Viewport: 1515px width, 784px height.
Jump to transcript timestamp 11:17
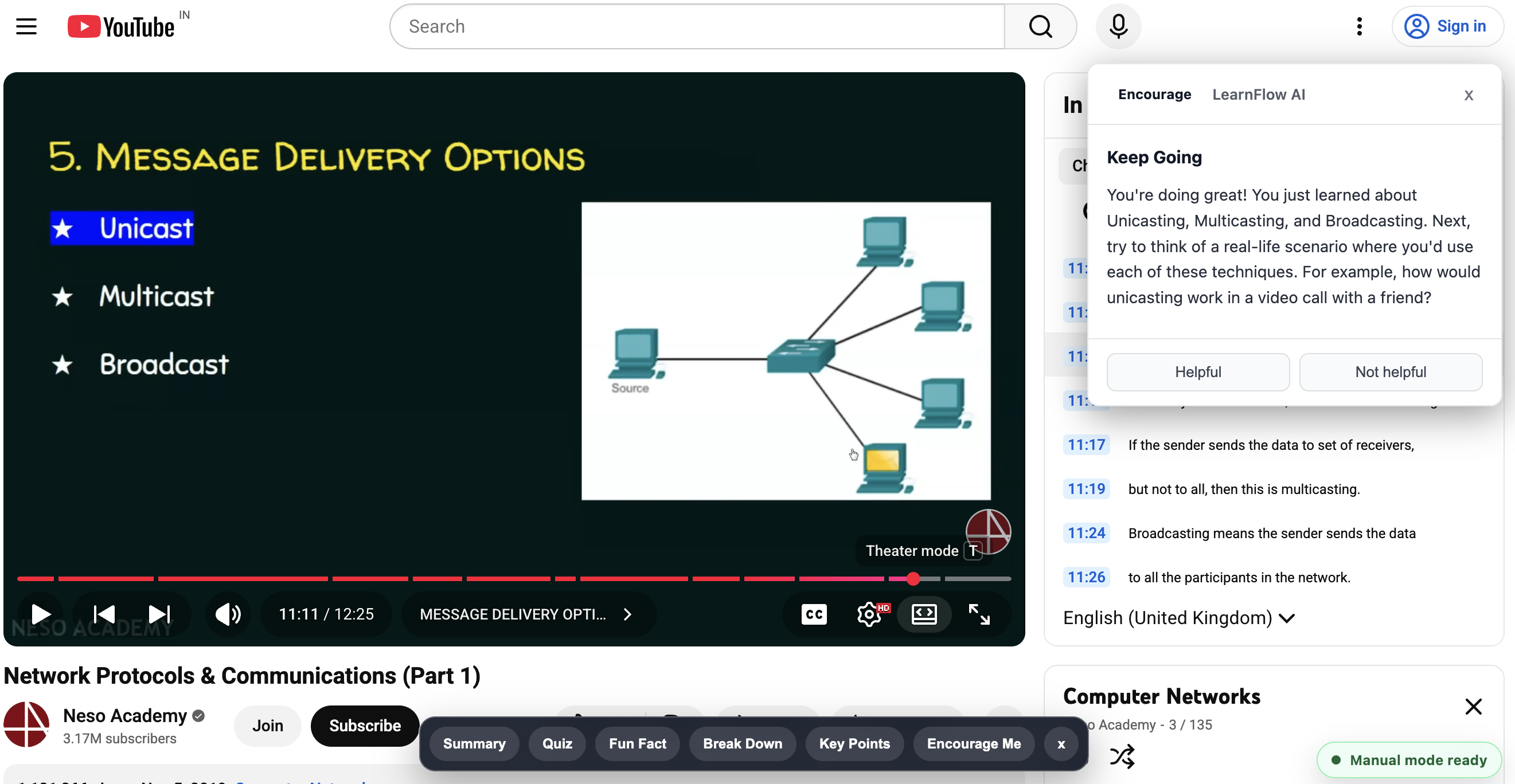coord(1086,445)
